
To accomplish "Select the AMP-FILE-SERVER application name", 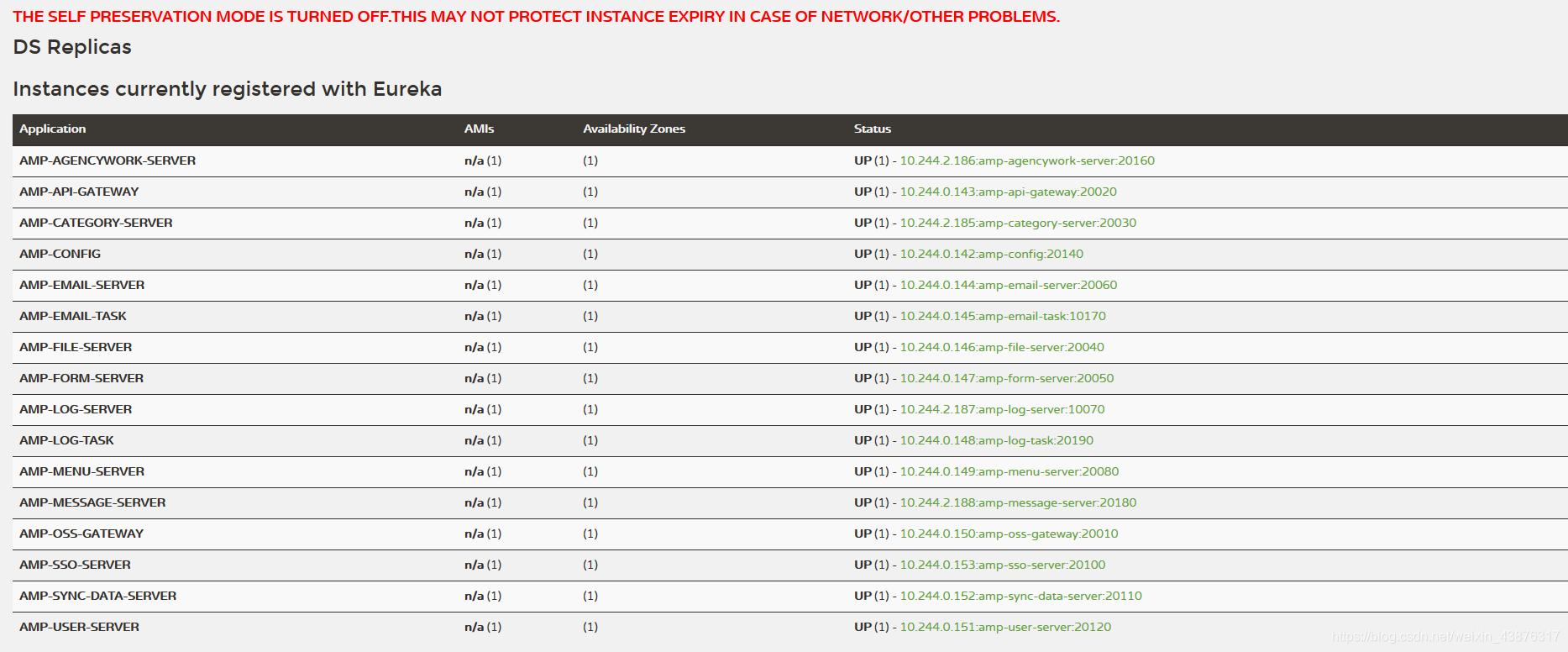I will (76, 347).
